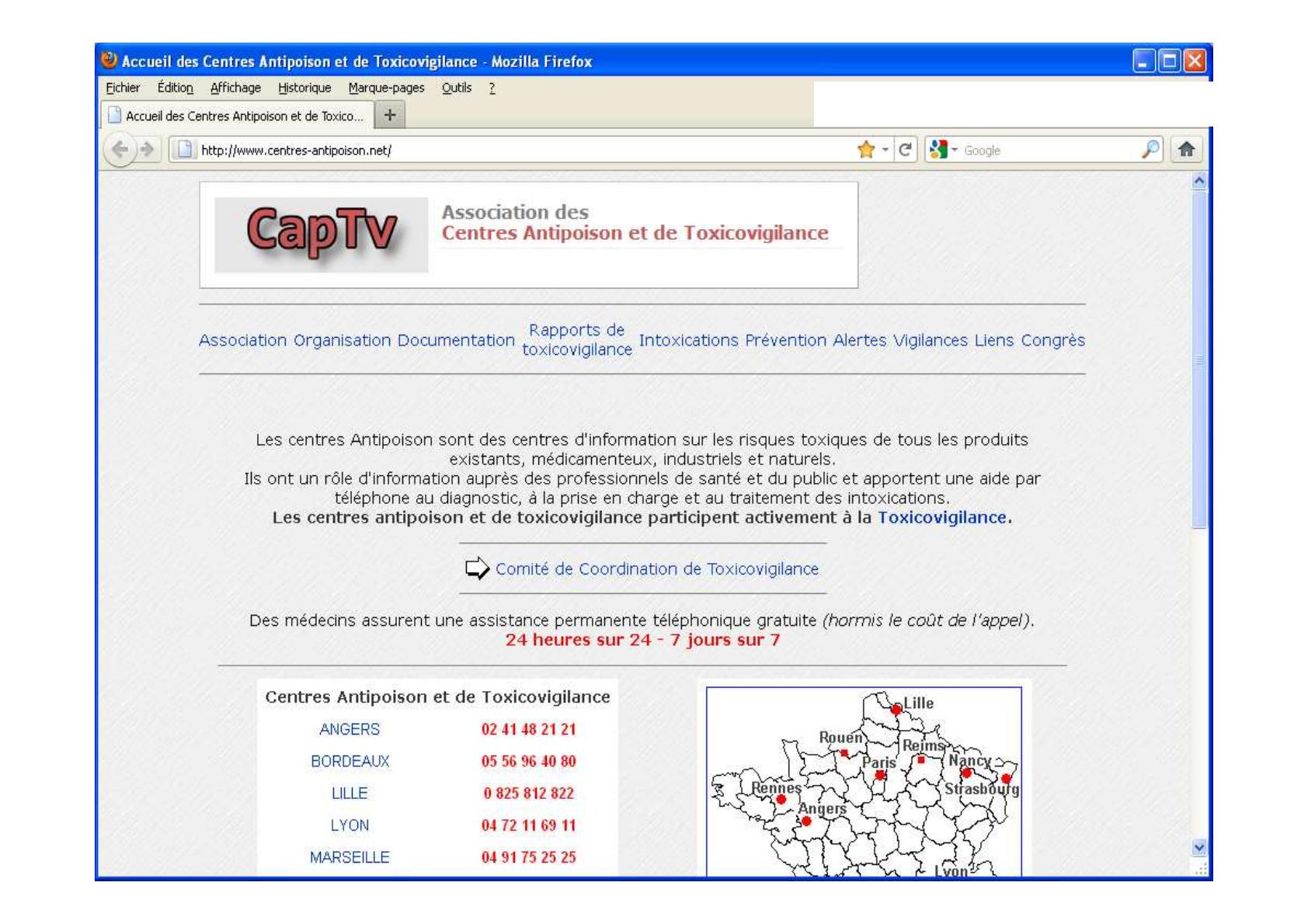The width and height of the screenshot is (1308, 924).
Task: Open the Prévention navigation link
Action: 785,340
